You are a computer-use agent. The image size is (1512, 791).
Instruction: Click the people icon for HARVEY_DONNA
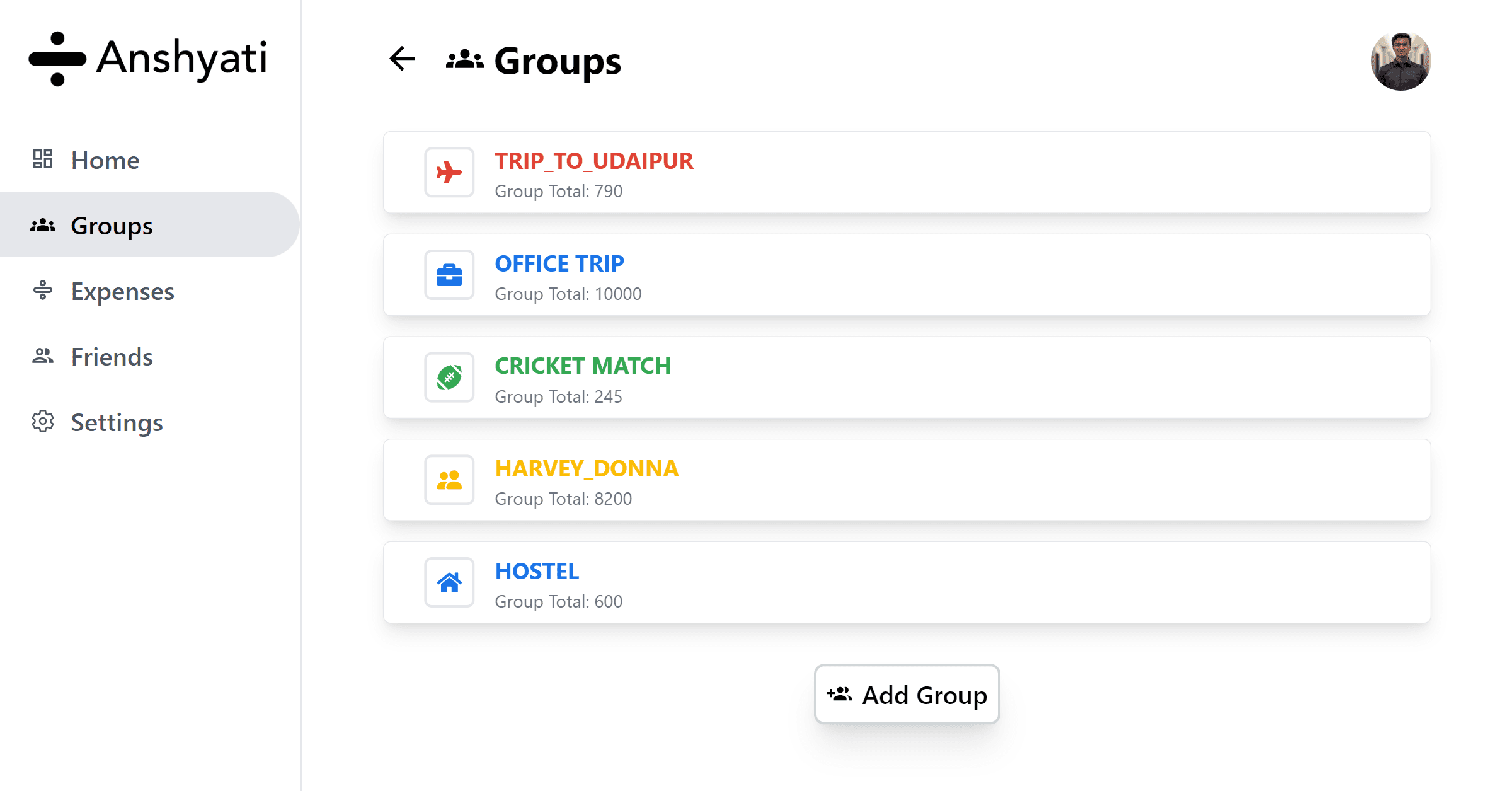point(449,480)
